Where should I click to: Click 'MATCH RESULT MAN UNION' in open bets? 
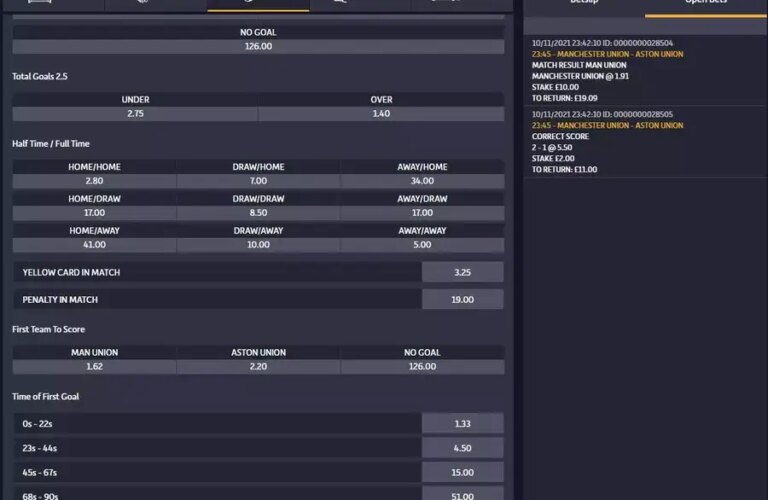click(x=579, y=65)
